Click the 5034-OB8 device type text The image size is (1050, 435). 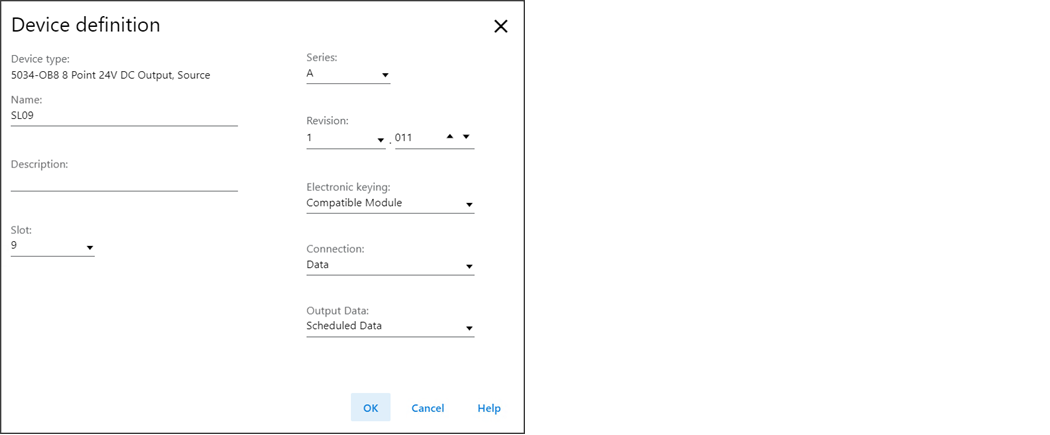pos(110,75)
